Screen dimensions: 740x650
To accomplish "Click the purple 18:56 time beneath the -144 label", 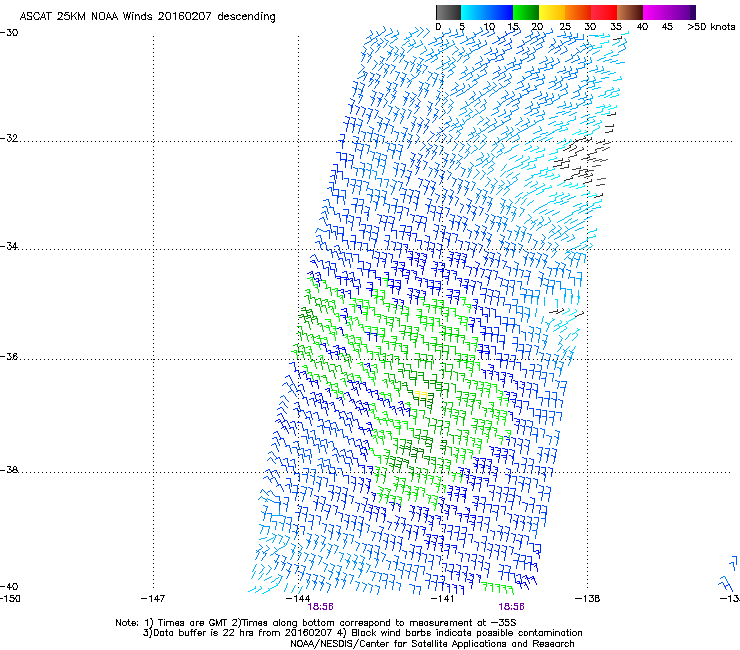I will [320, 607].
